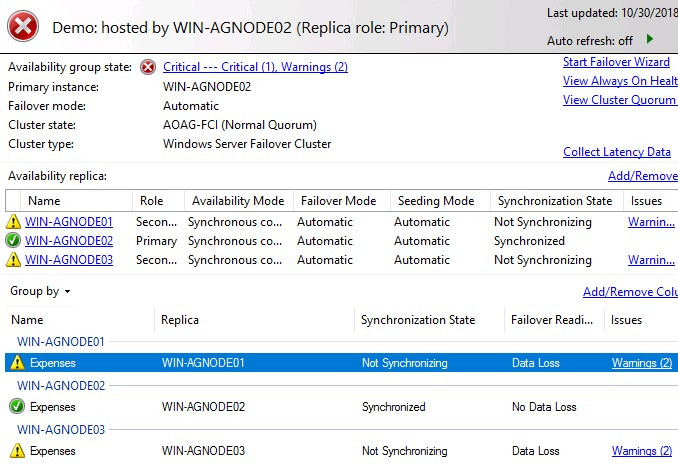The height and width of the screenshot is (464, 678).
Task: Open the Collect Latency Data link
Action: (x=617, y=152)
